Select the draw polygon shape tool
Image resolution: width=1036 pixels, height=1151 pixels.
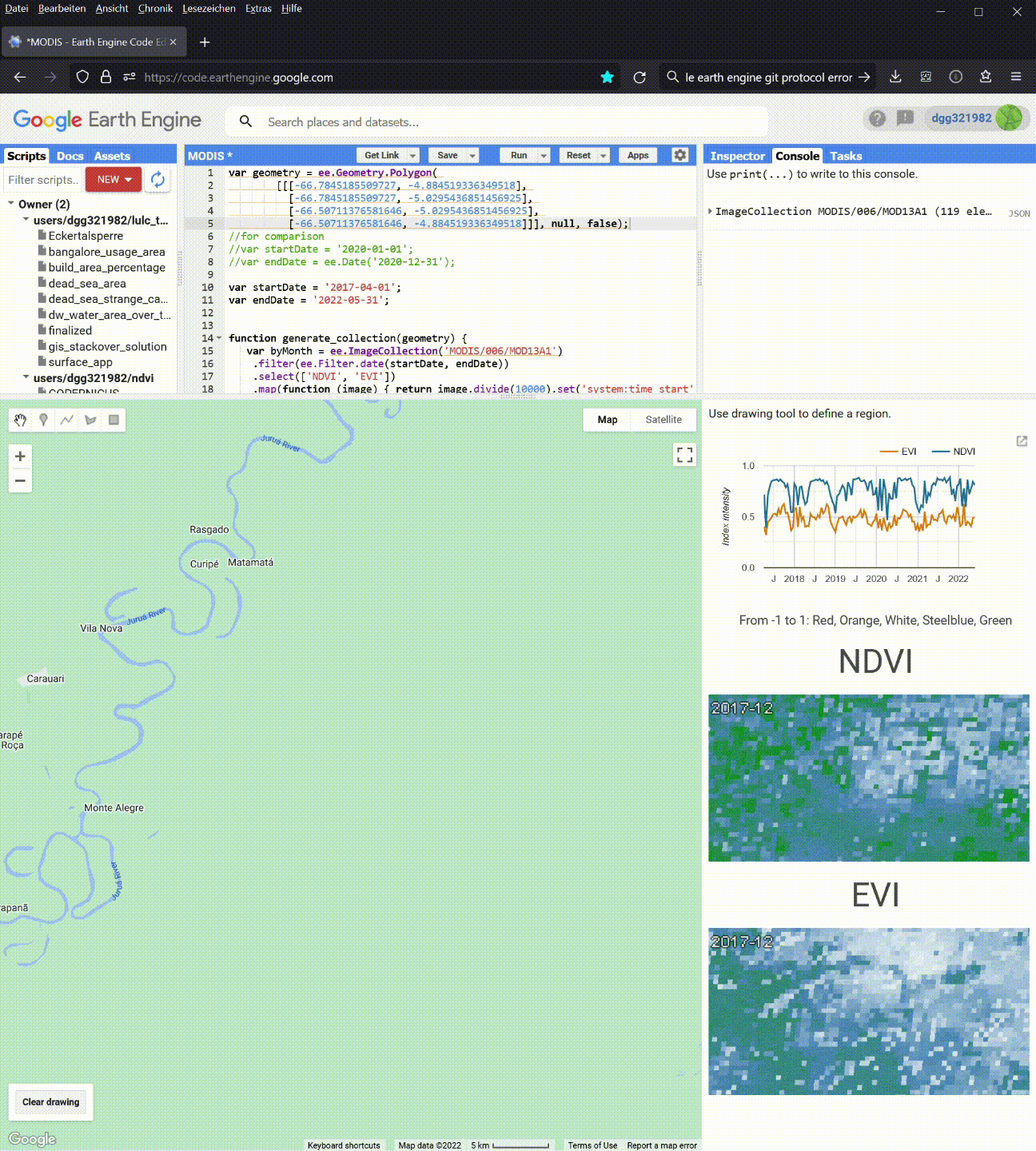90,420
